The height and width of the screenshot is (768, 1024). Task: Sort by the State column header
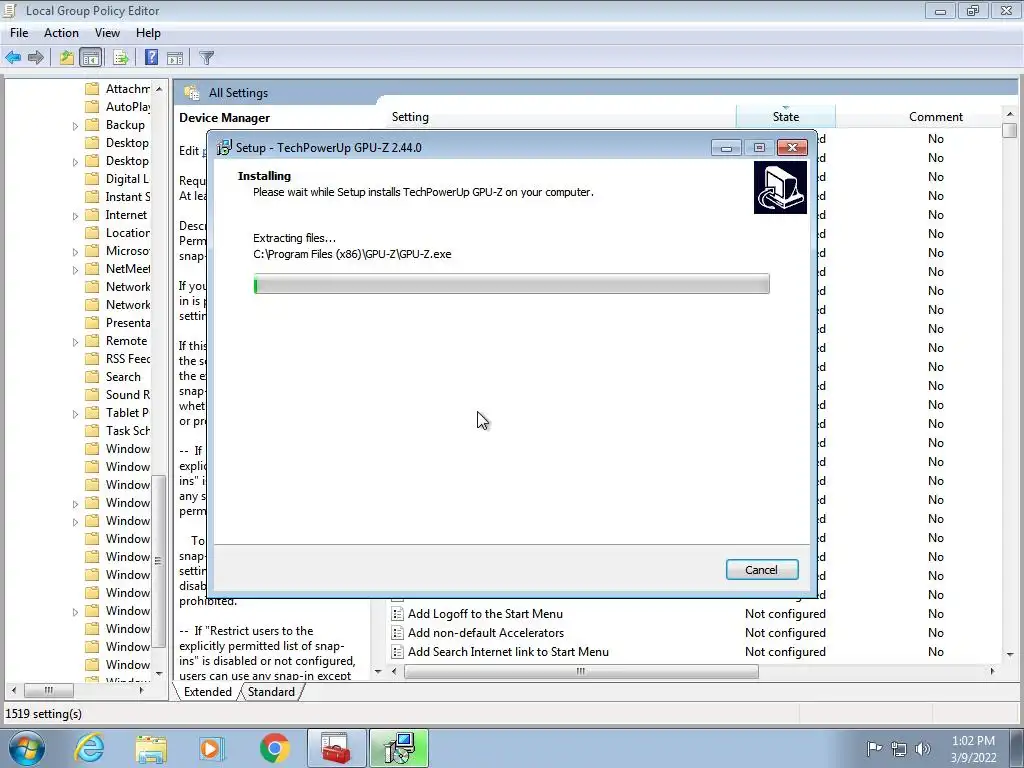pos(786,117)
